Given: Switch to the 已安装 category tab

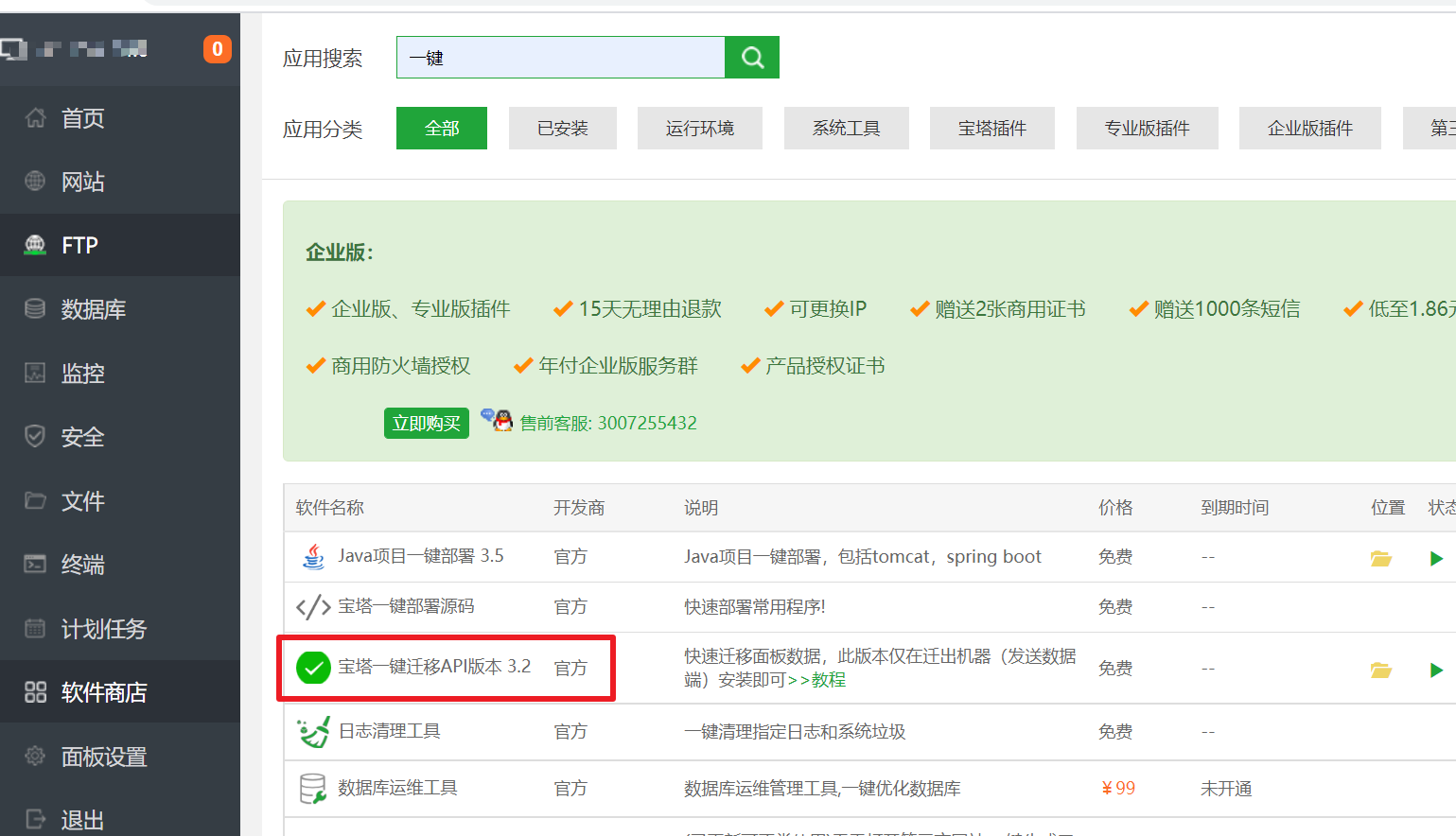Looking at the screenshot, I should 562,128.
